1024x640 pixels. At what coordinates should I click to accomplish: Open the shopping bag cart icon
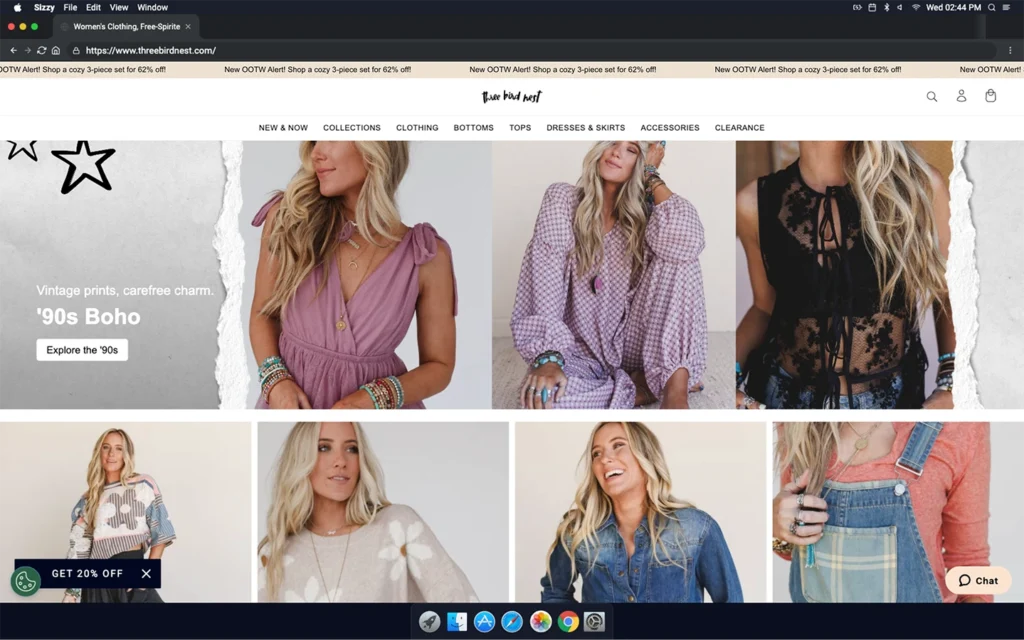pyautogui.click(x=990, y=96)
